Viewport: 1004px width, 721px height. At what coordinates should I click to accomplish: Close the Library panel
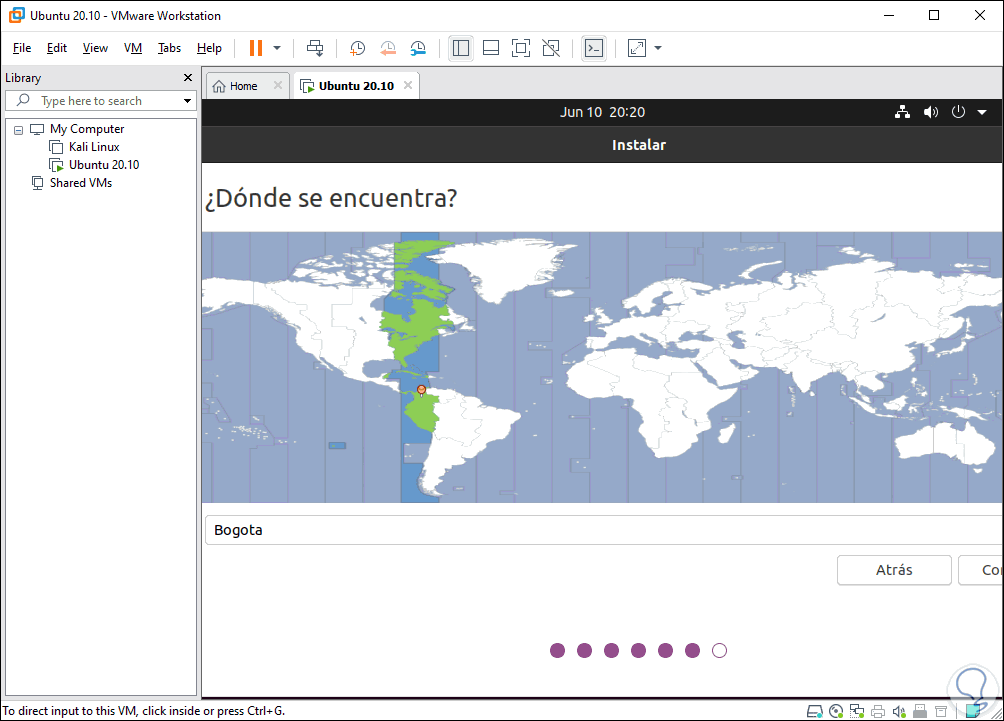pos(188,77)
